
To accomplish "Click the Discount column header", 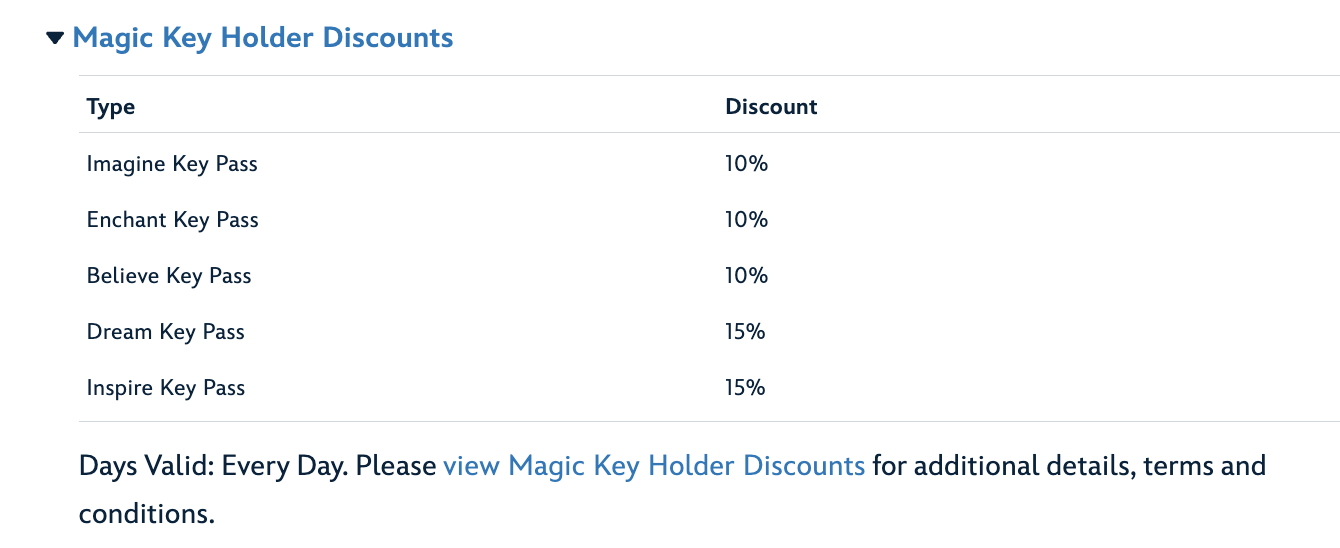I will click(x=771, y=107).
